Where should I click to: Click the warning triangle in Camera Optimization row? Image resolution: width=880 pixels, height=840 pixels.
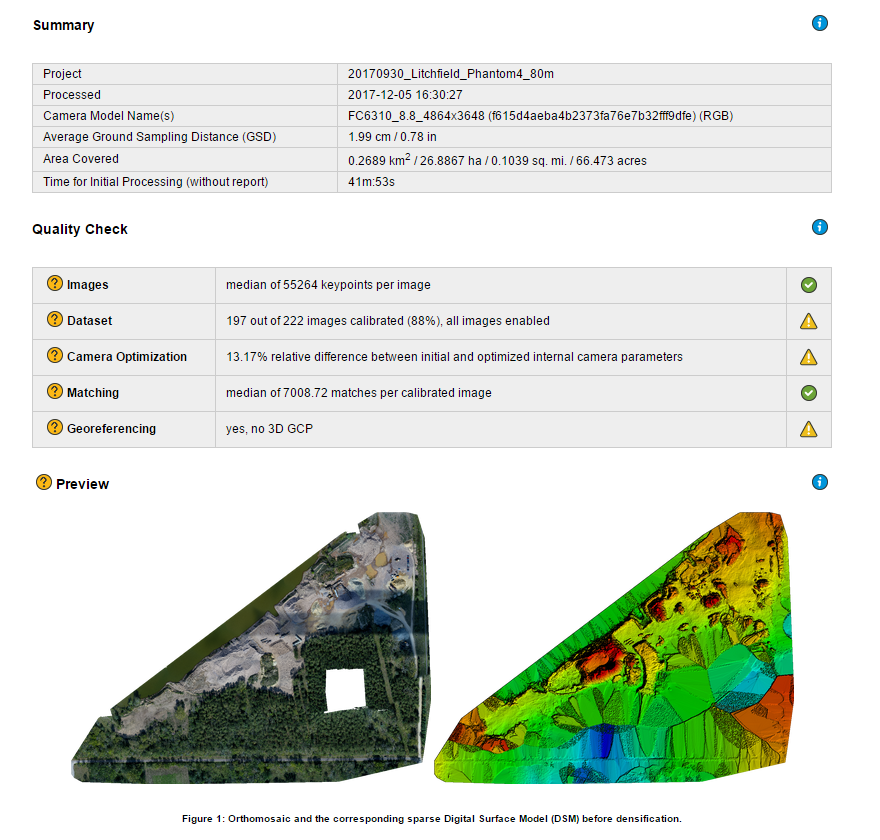click(x=808, y=357)
